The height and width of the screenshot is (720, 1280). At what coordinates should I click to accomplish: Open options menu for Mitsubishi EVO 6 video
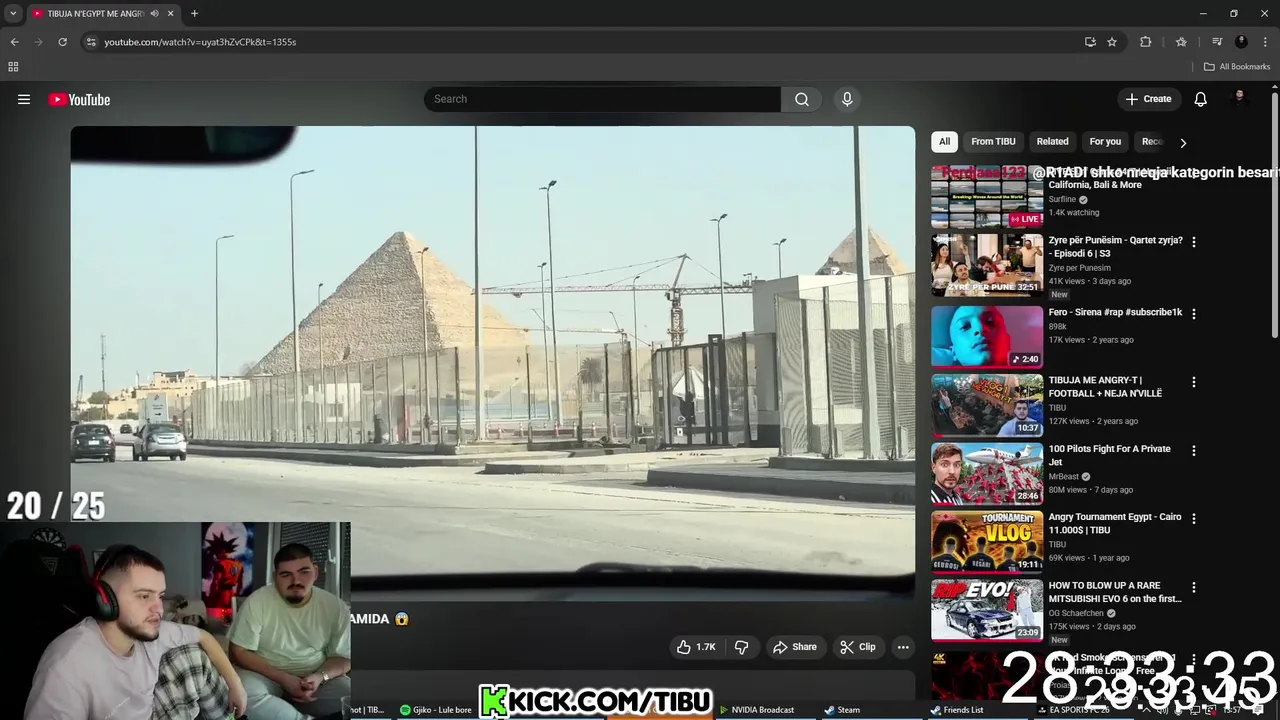tap(1193, 587)
